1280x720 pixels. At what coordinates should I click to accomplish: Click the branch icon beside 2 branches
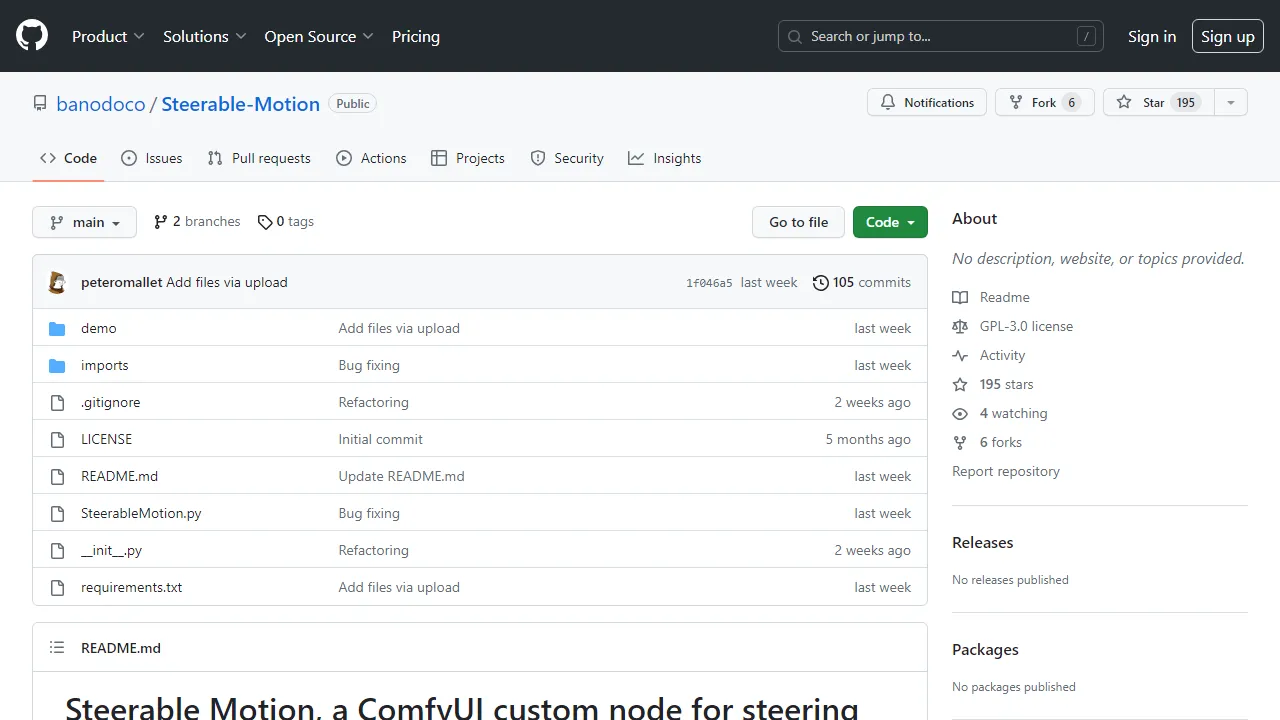point(161,222)
